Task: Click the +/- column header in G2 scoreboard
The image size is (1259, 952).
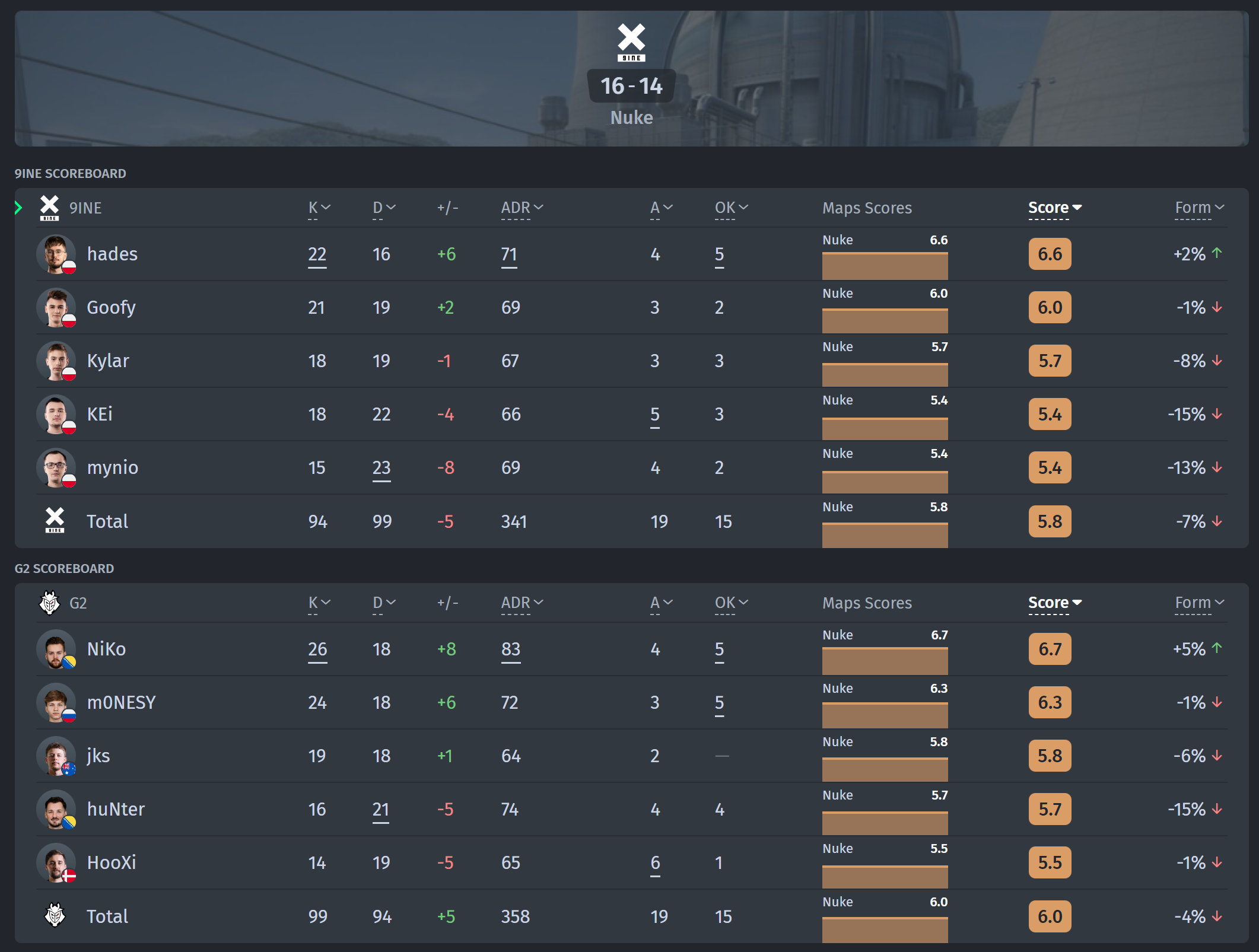Action: pyautogui.click(x=448, y=603)
